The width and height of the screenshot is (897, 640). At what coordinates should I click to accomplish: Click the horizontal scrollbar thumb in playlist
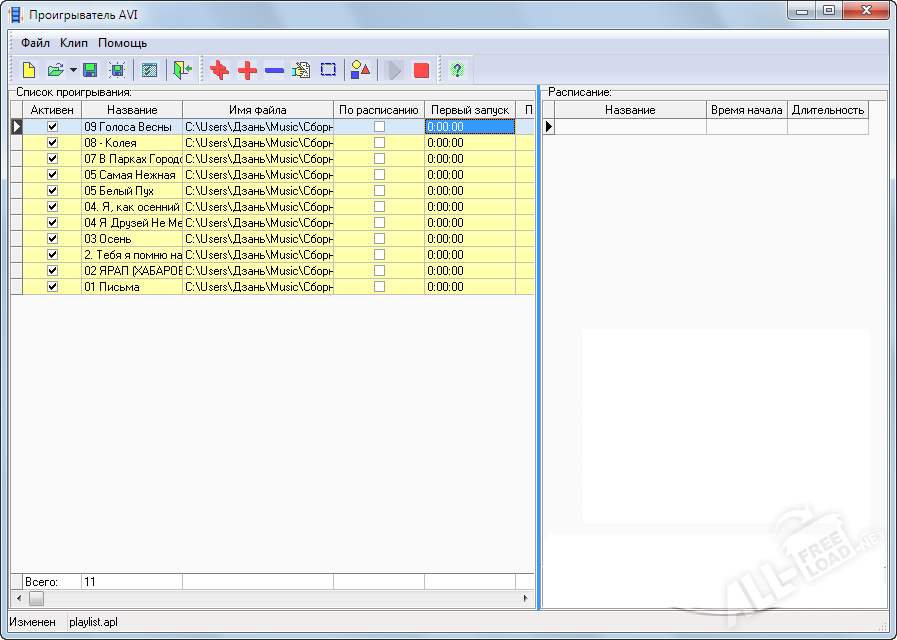tap(36, 598)
